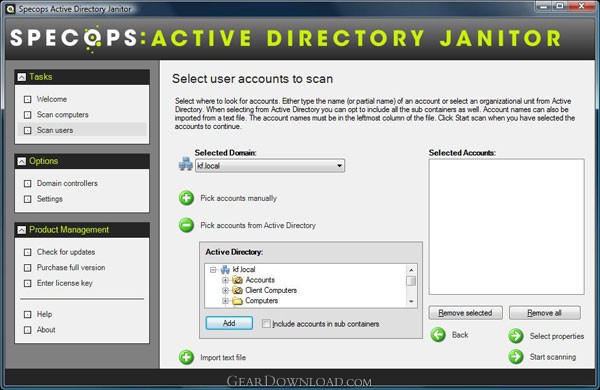Viewport: 600px width, 390px height.
Task: Collapse the Options panel
Action: point(22,161)
